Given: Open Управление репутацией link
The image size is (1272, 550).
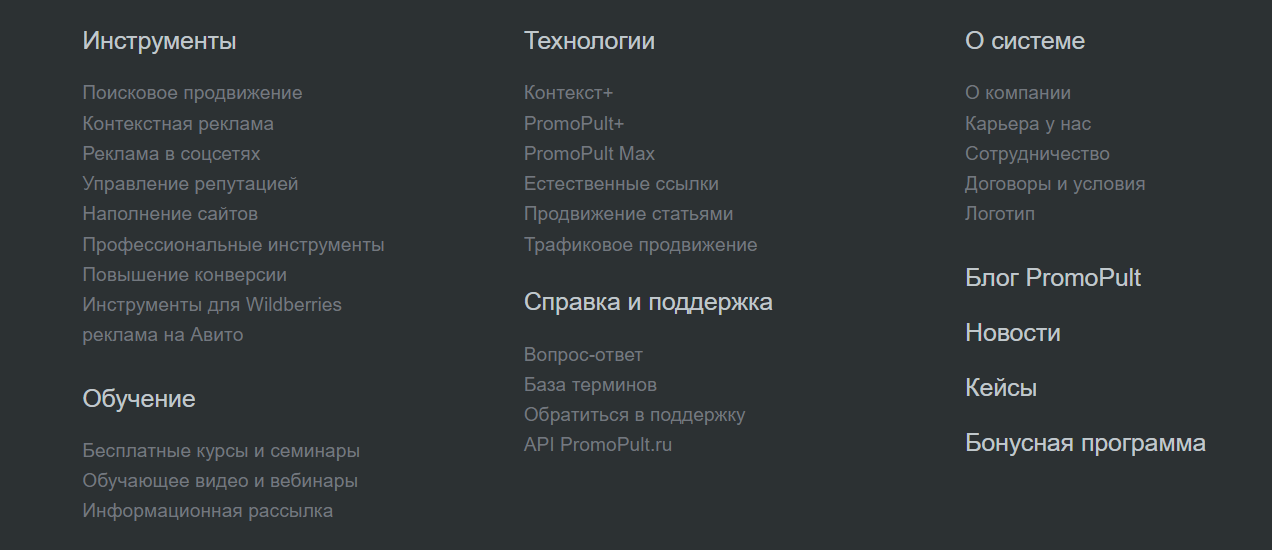Looking at the screenshot, I should [190, 184].
